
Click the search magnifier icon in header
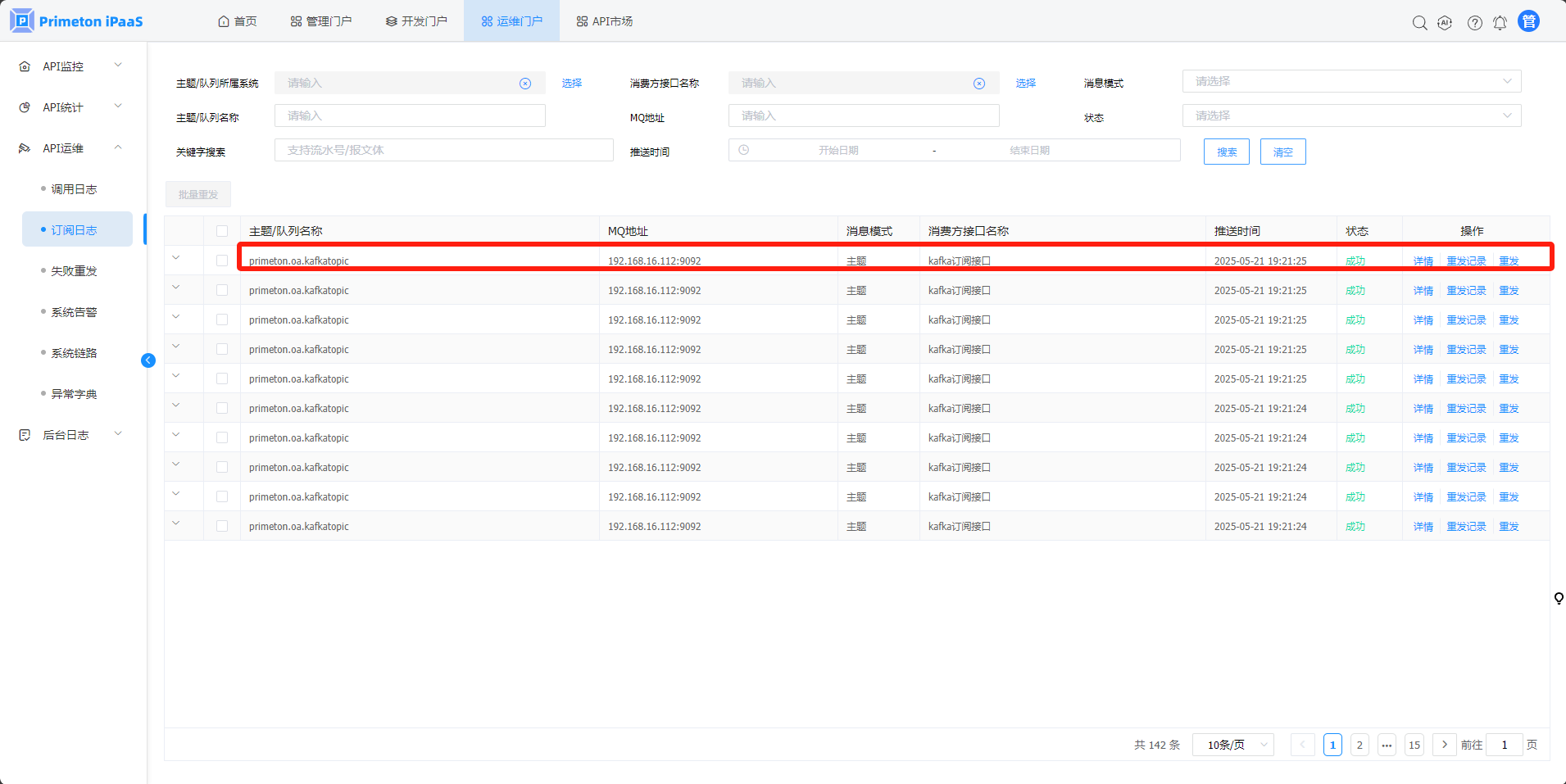point(1419,23)
